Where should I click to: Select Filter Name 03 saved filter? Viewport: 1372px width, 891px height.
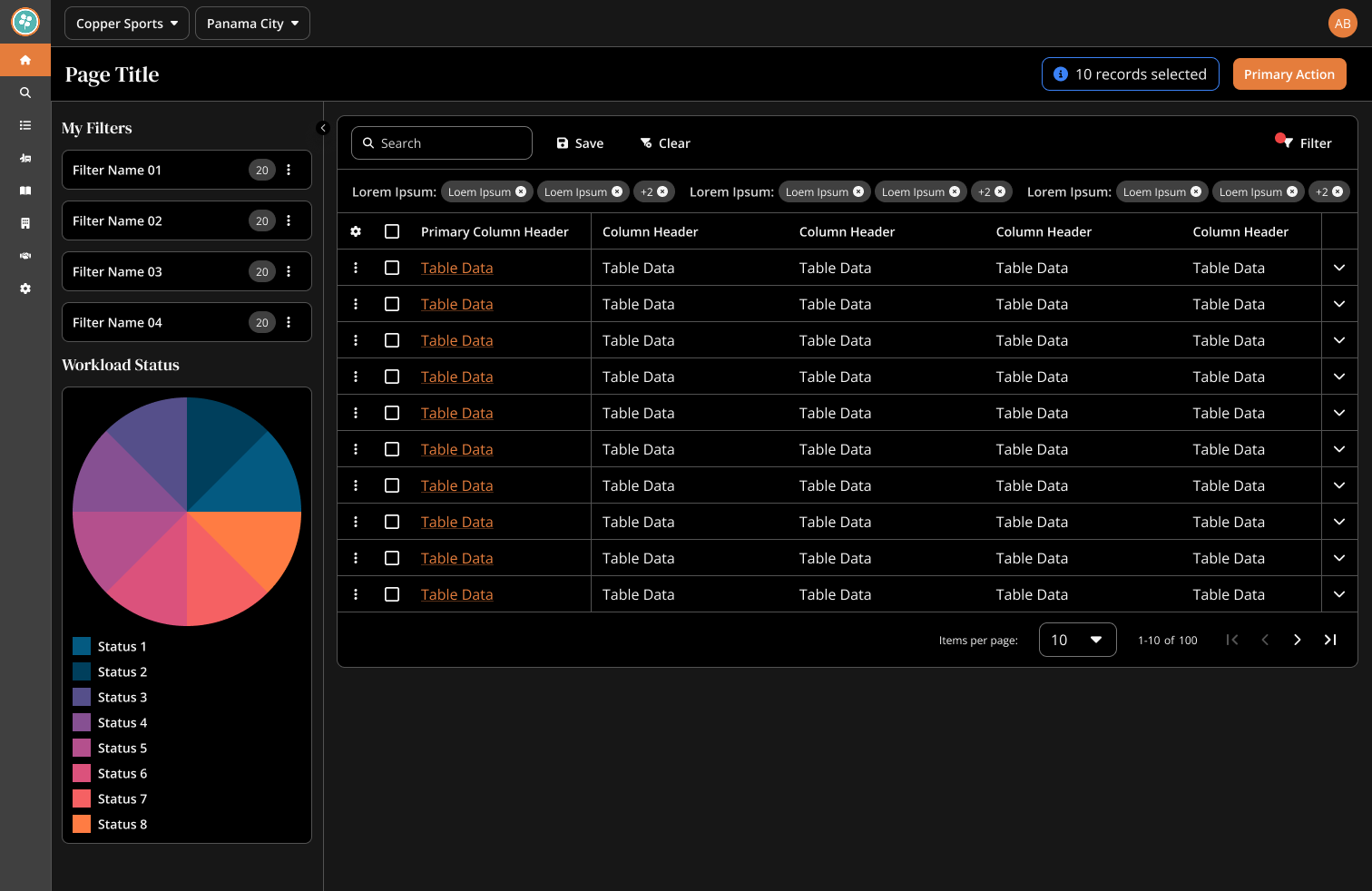pyautogui.click(x=154, y=272)
